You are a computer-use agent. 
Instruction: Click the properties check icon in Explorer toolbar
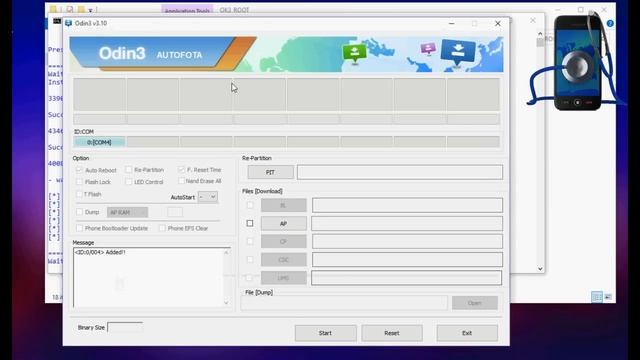(x=70, y=9)
